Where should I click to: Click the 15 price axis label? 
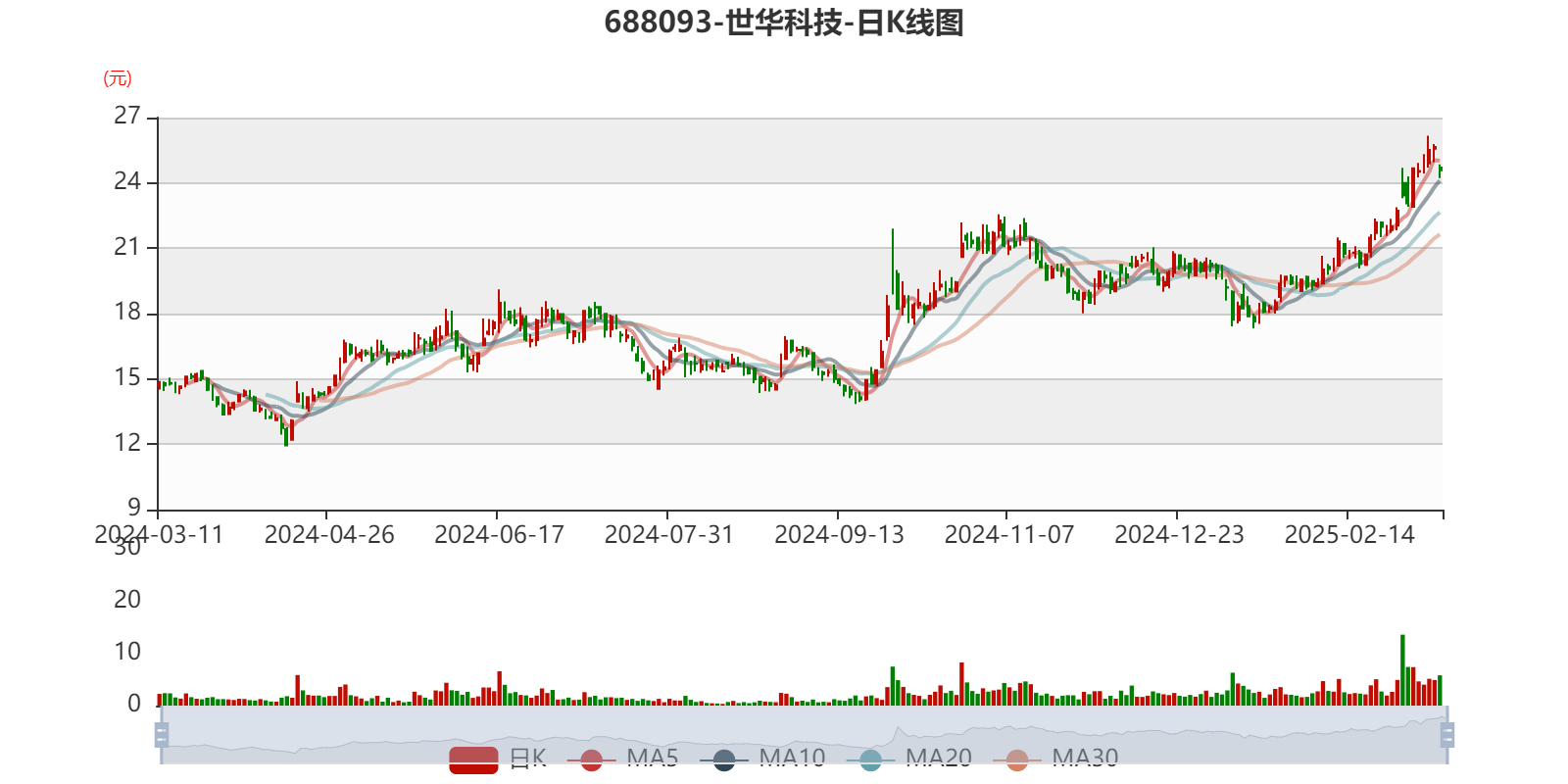(x=127, y=377)
